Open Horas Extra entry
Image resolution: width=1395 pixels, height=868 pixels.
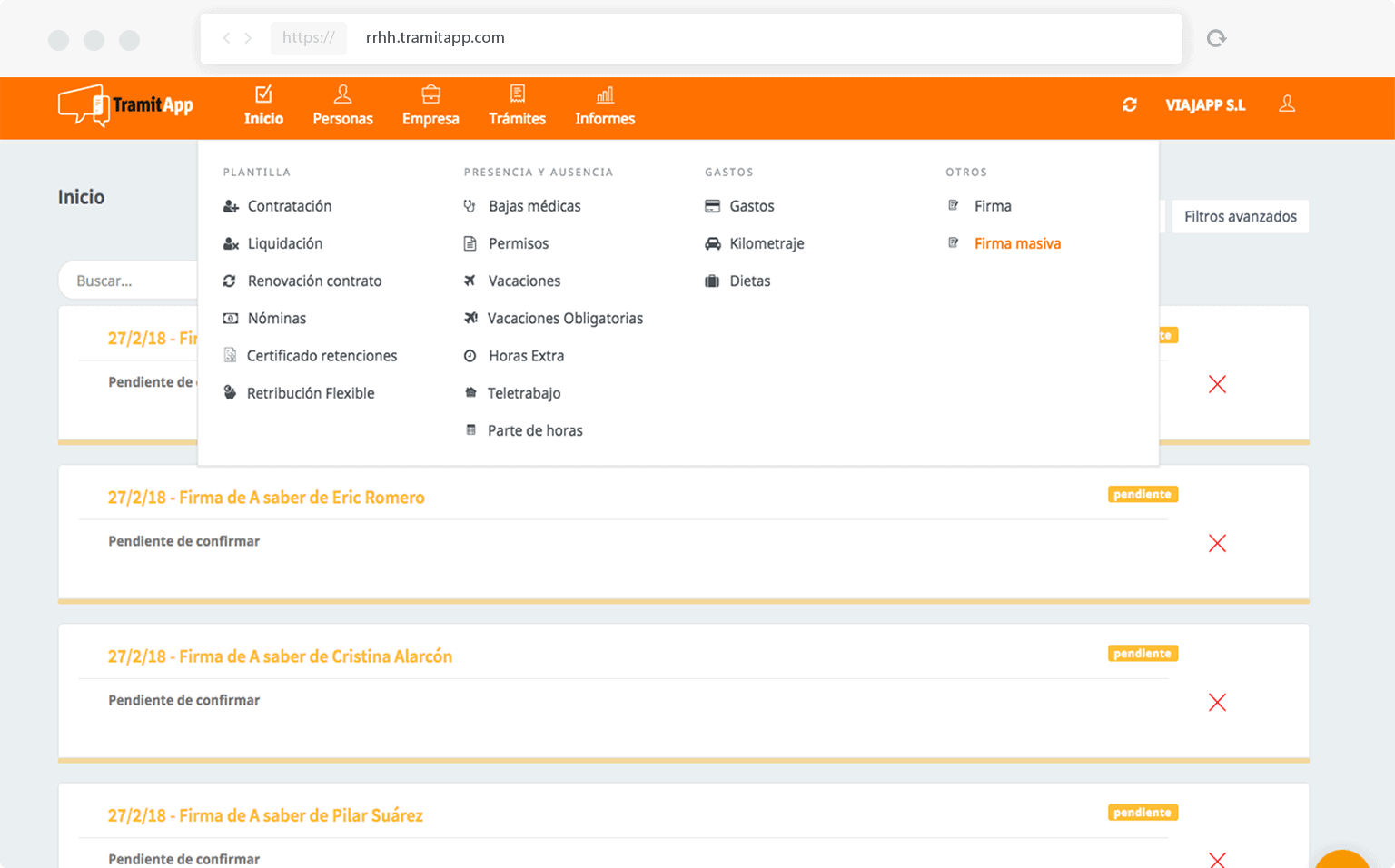click(x=526, y=356)
